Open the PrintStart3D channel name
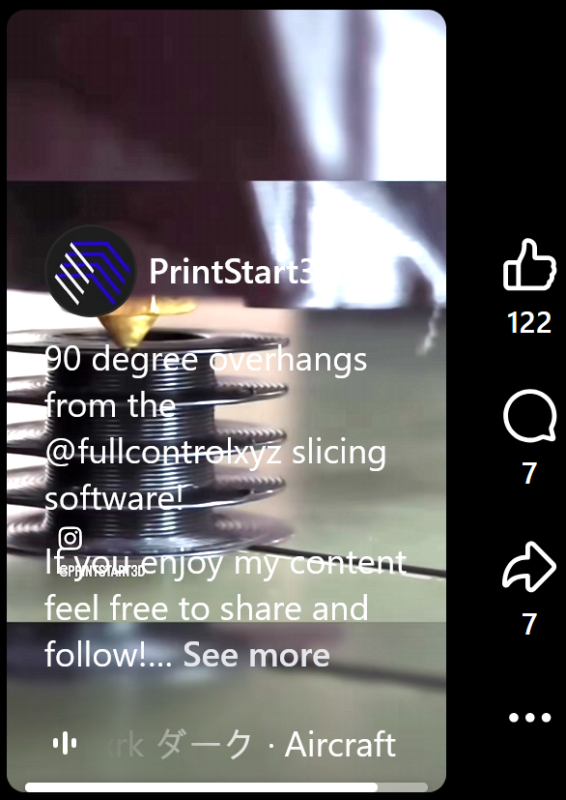Image resolution: width=566 pixels, height=800 pixels. tap(230, 271)
